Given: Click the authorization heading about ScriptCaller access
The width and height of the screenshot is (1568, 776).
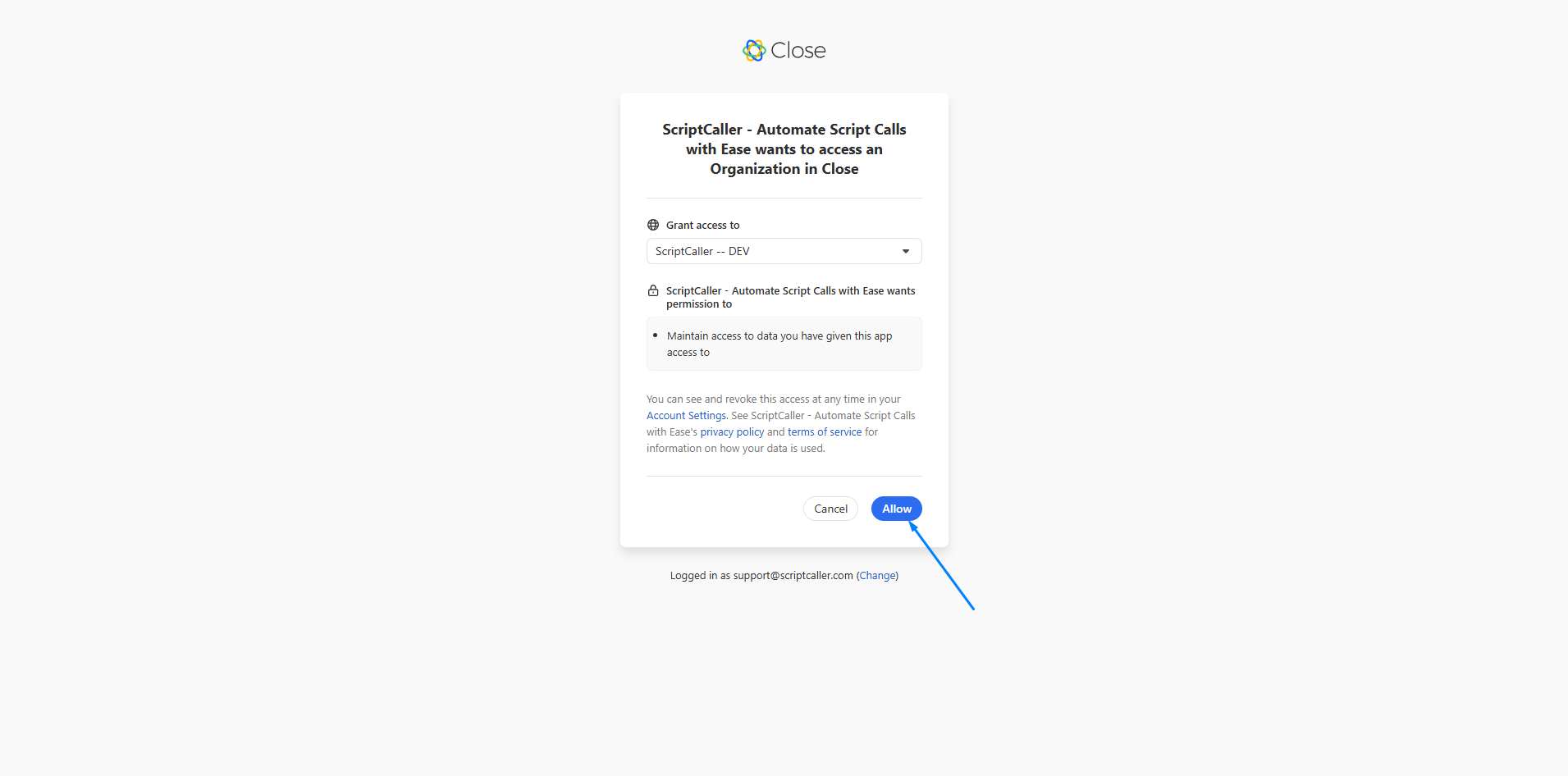Looking at the screenshot, I should pos(784,149).
